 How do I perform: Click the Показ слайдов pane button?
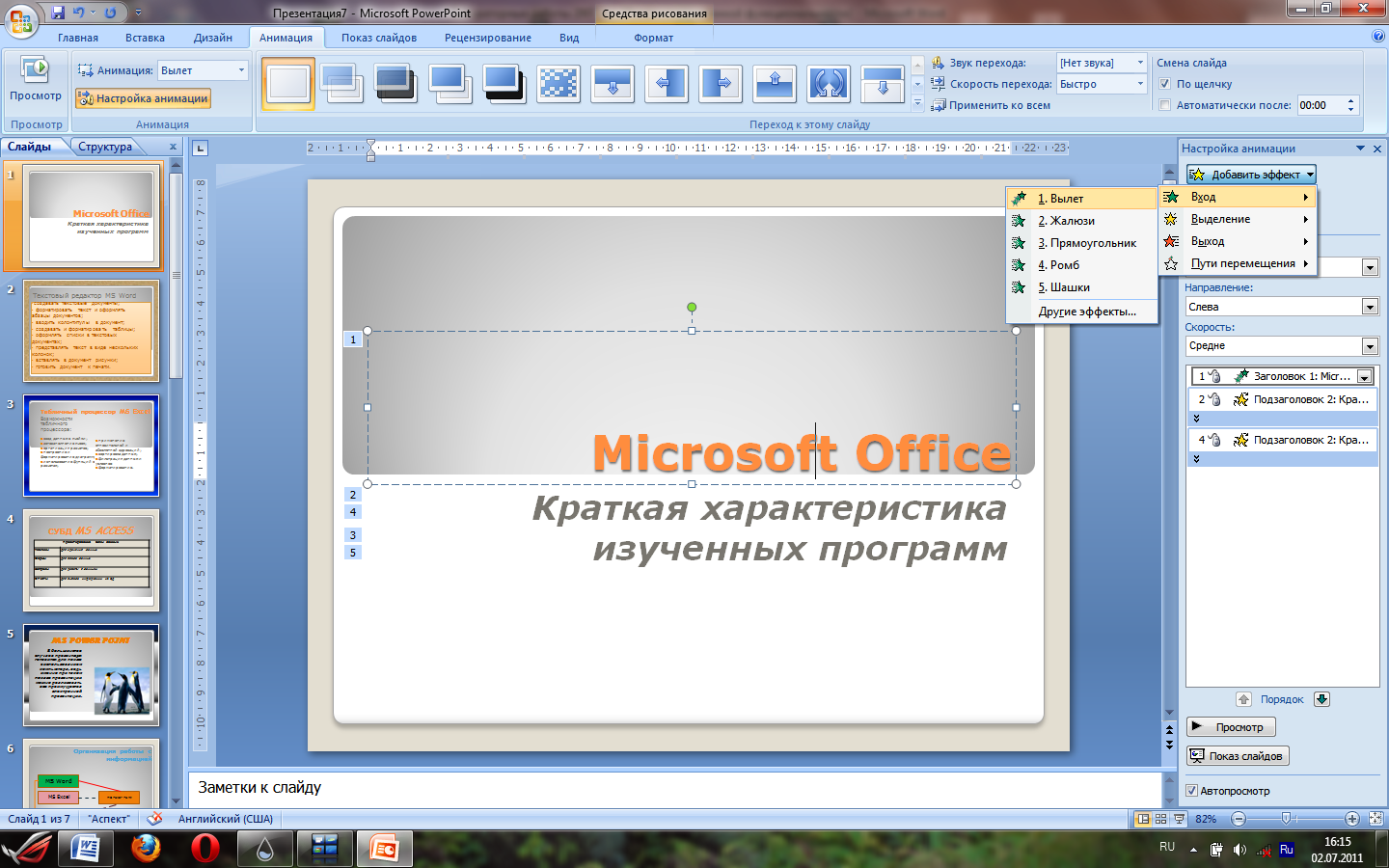click(1238, 756)
